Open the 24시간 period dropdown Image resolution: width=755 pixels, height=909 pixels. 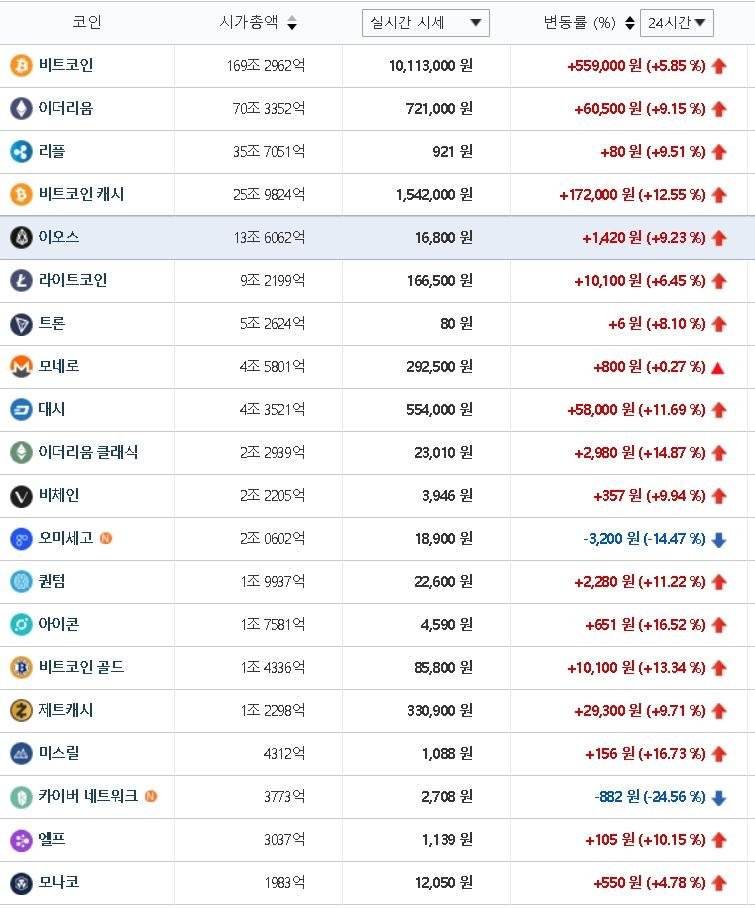676,23
